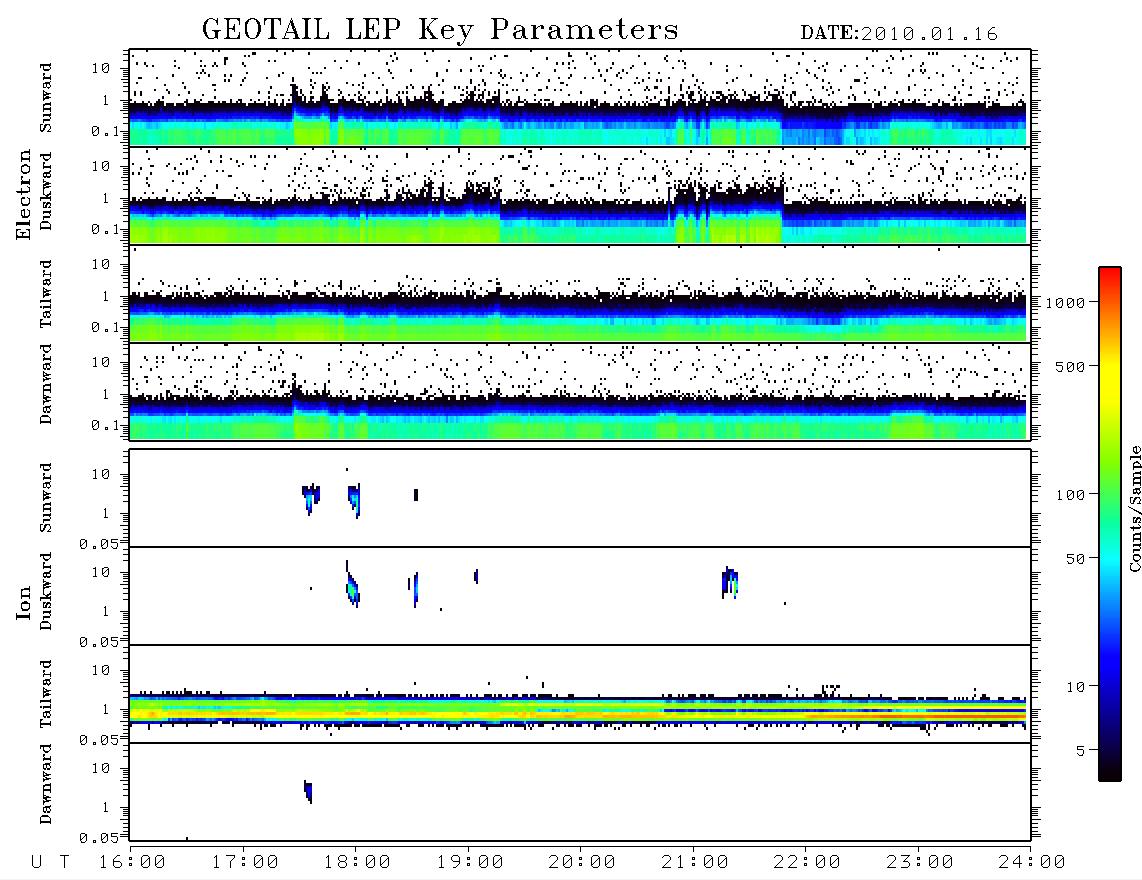Click the "1000" colorbar tick value

pyautogui.click(x=1066, y=303)
